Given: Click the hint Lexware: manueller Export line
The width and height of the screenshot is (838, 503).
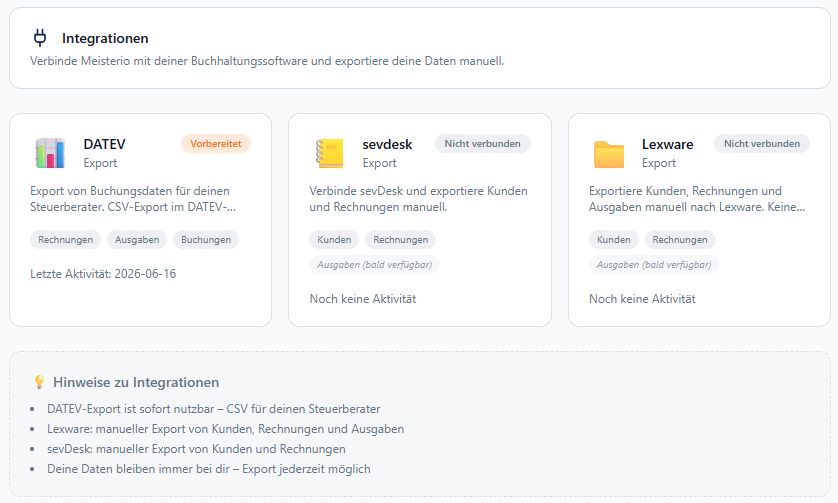Looking at the screenshot, I should (x=226, y=429).
